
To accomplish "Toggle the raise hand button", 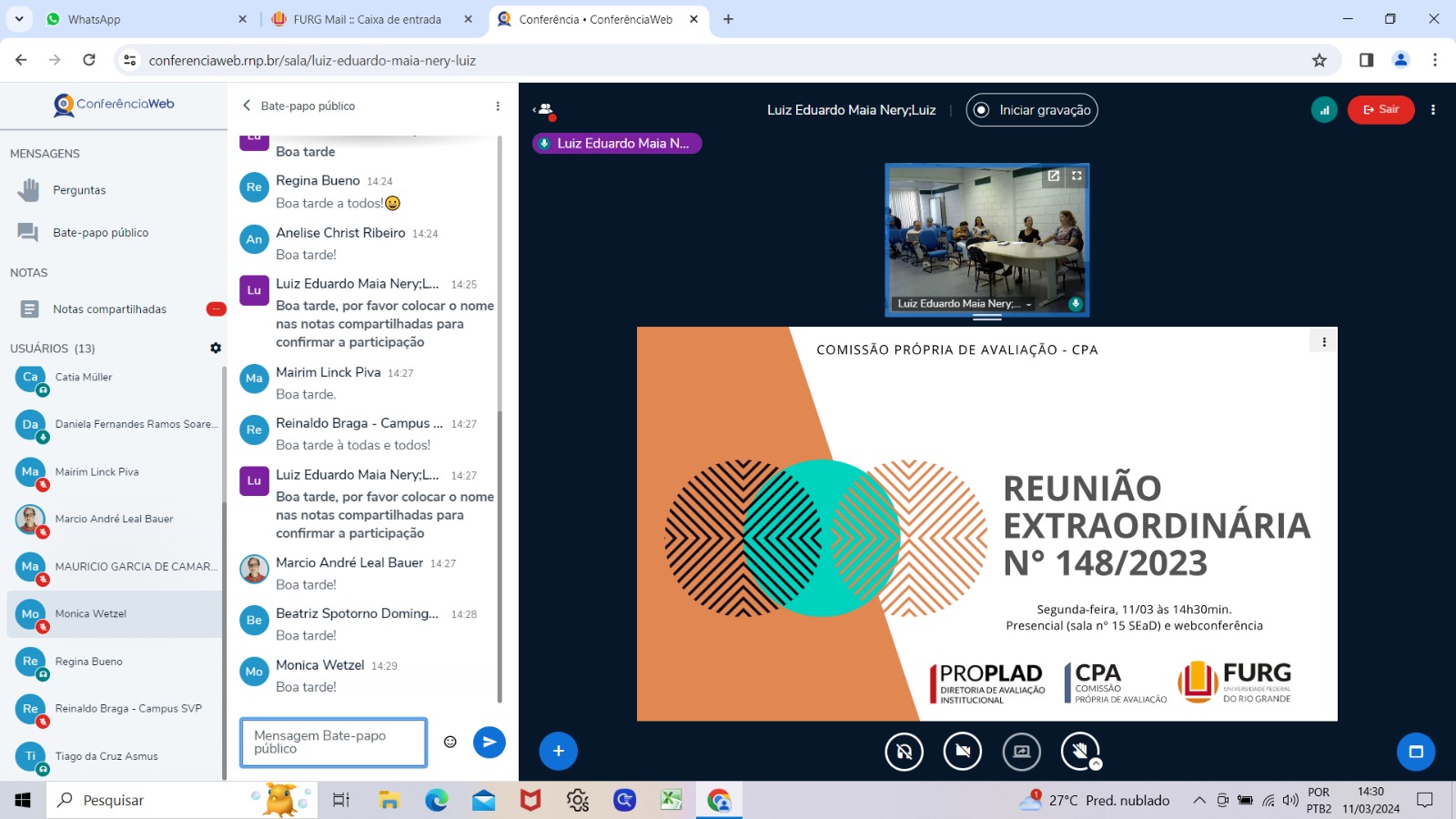I will tap(1080, 752).
